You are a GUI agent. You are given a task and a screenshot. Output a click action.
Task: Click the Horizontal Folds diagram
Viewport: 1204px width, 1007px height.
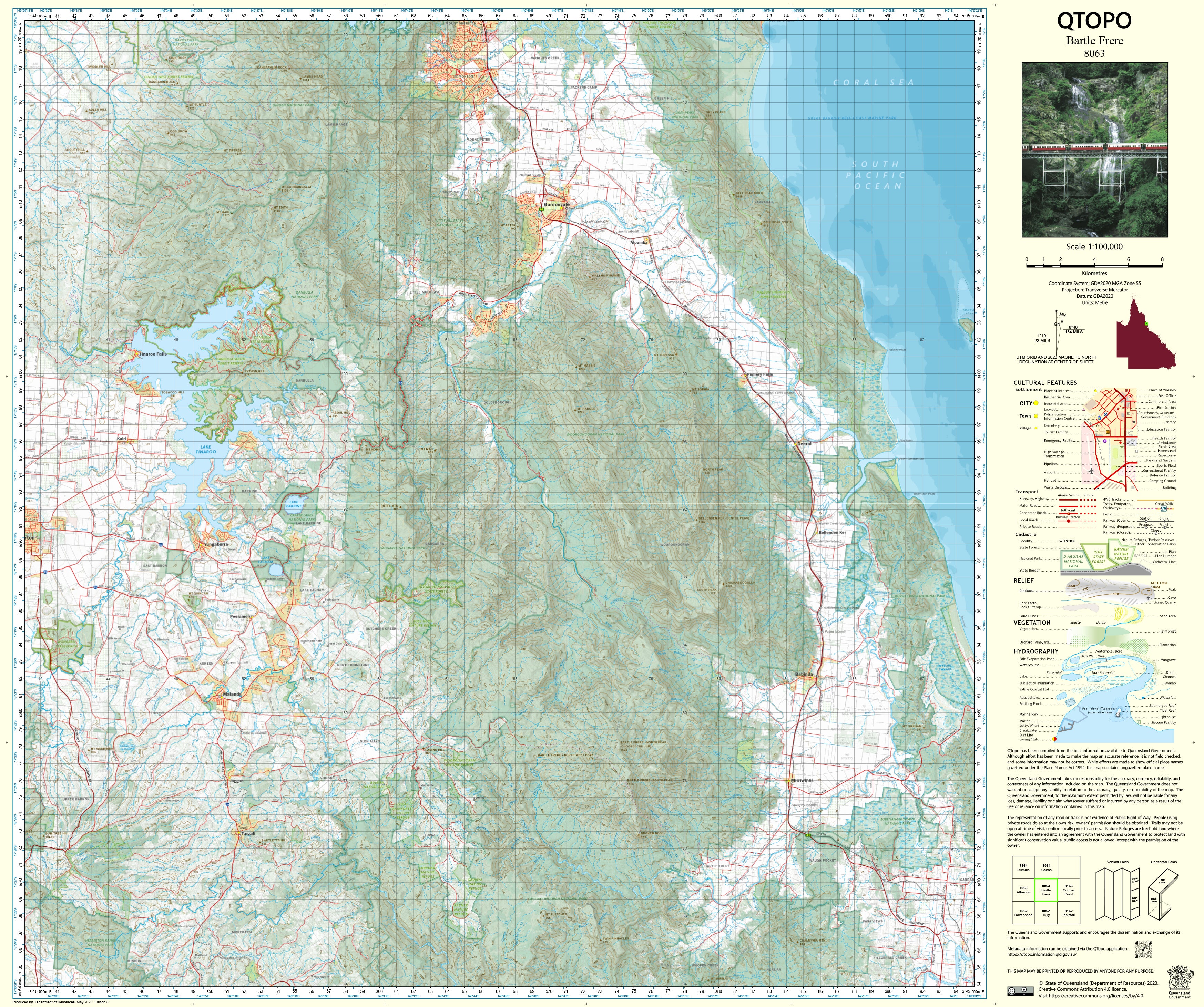click(1163, 894)
